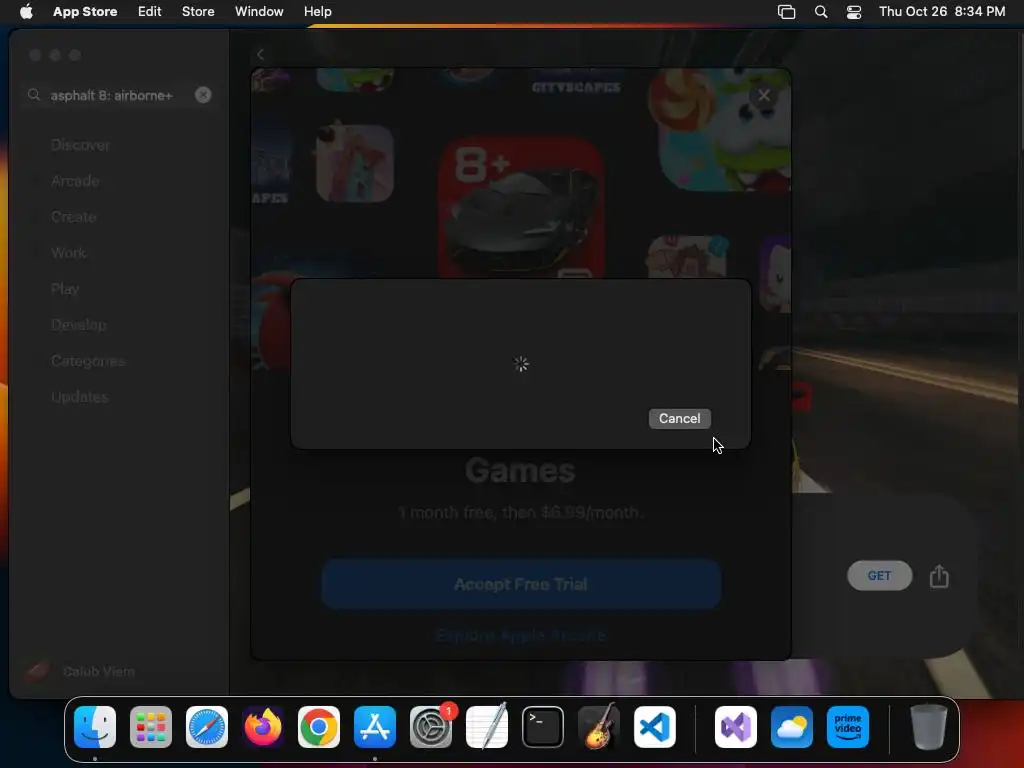Open the Discover section
Viewport: 1024px width, 768px height.
click(x=80, y=145)
